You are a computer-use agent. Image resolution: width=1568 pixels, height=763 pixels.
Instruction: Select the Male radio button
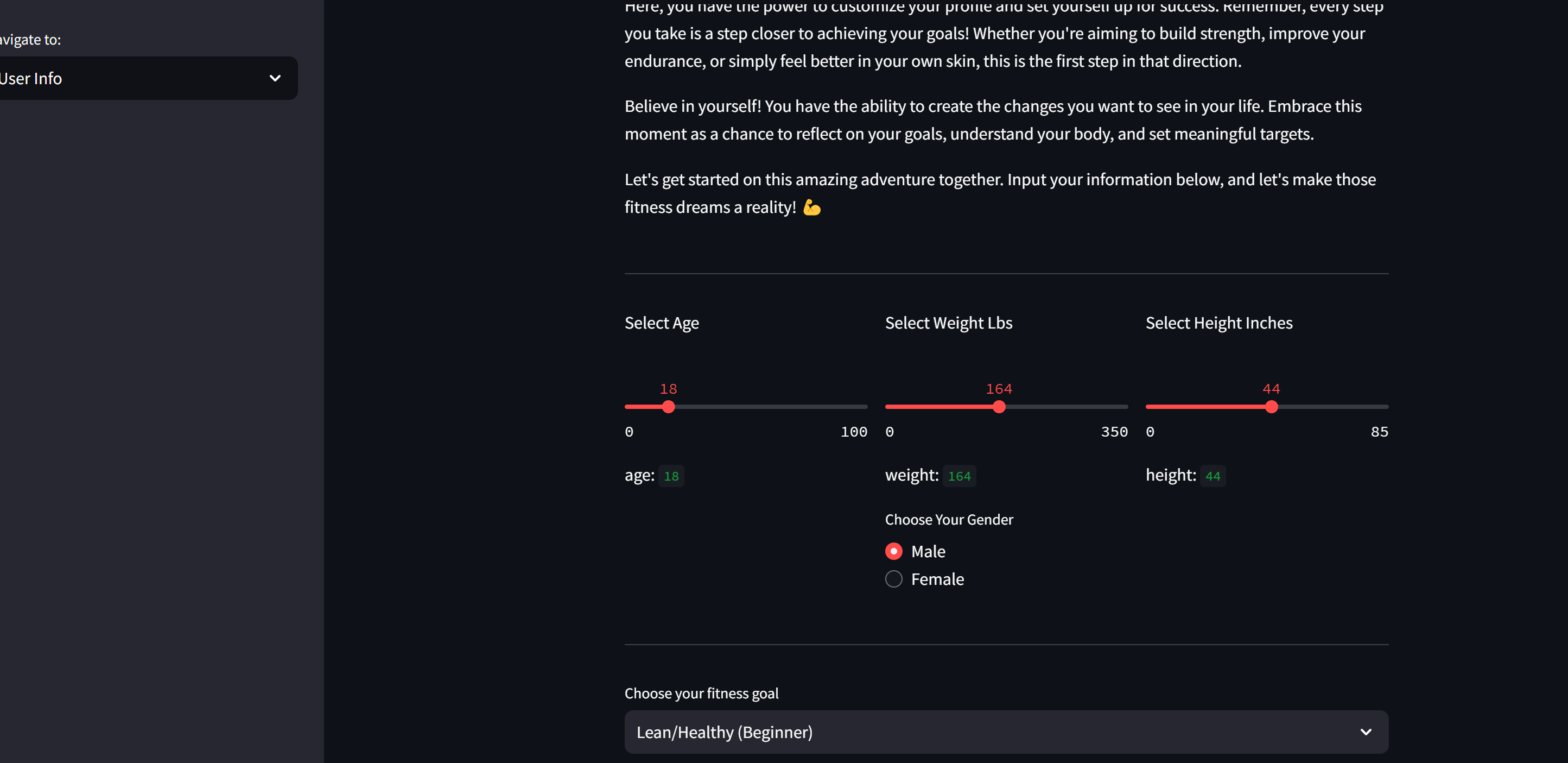pyautogui.click(x=893, y=551)
